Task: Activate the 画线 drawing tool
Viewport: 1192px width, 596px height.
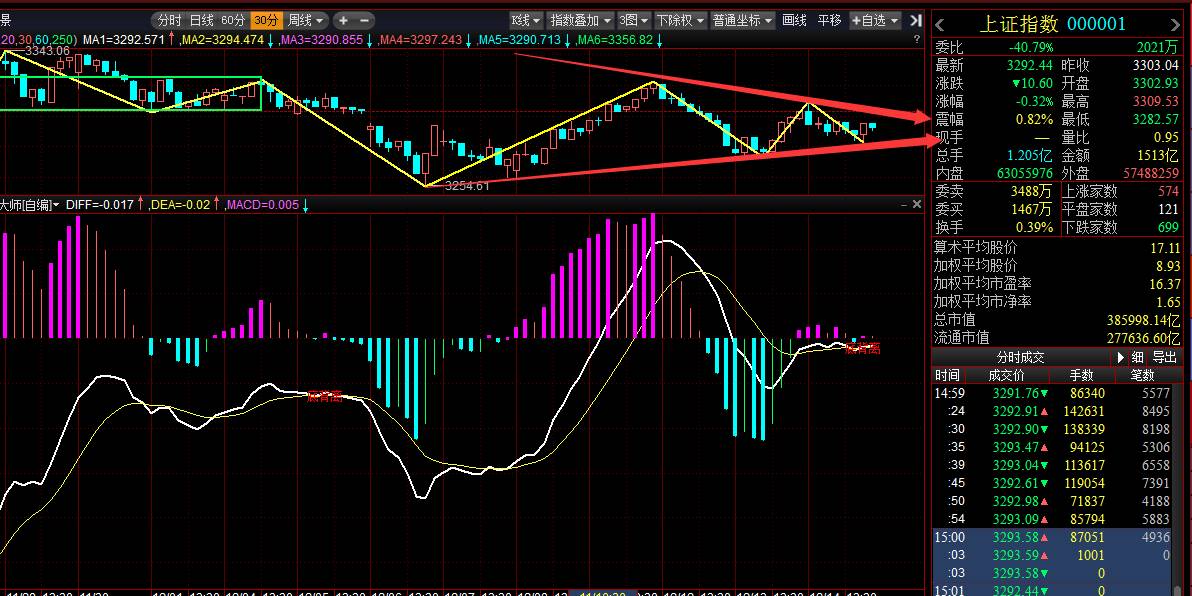Action: click(x=794, y=21)
